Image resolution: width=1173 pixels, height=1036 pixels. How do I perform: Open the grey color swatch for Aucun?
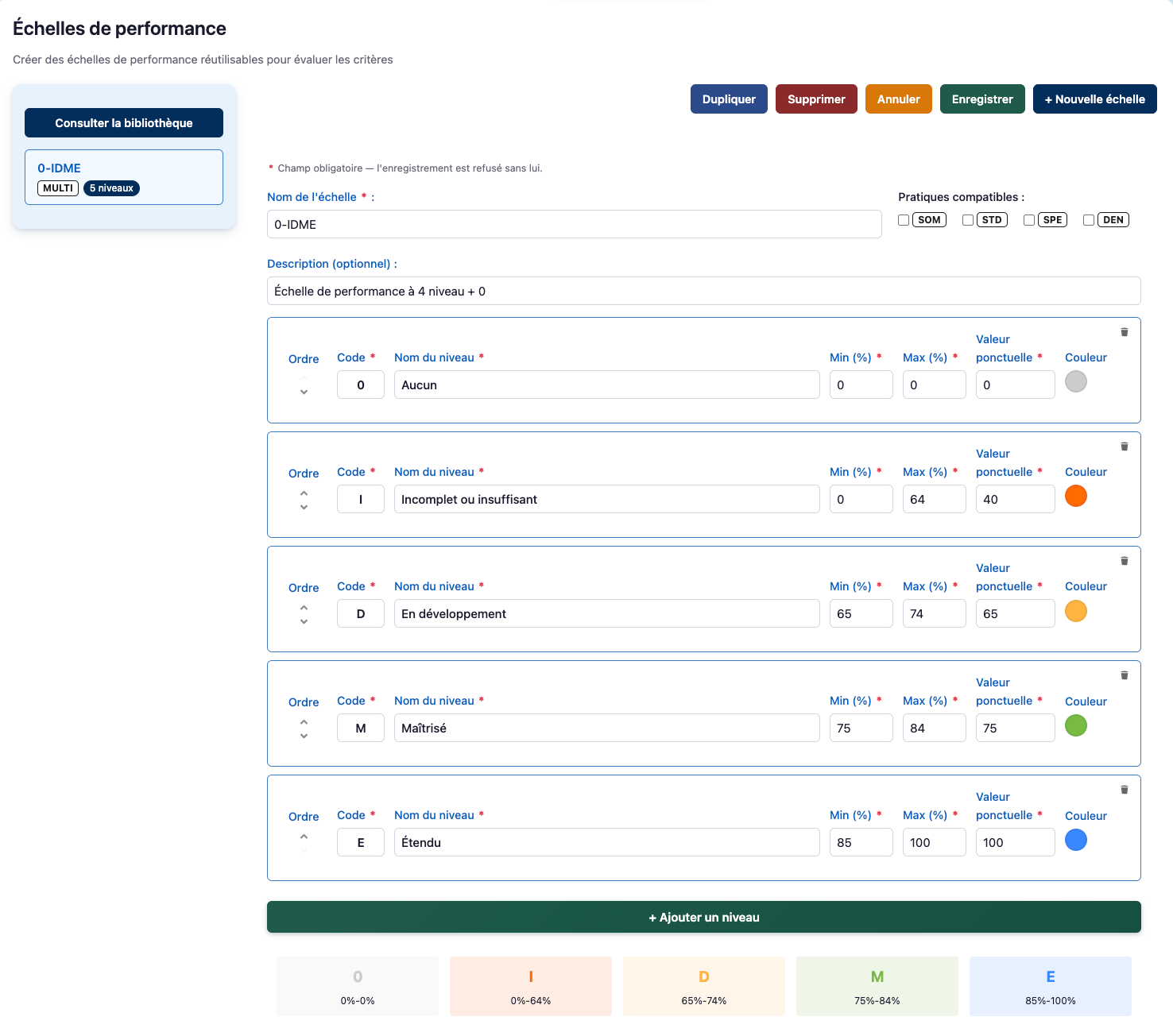[x=1076, y=382]
